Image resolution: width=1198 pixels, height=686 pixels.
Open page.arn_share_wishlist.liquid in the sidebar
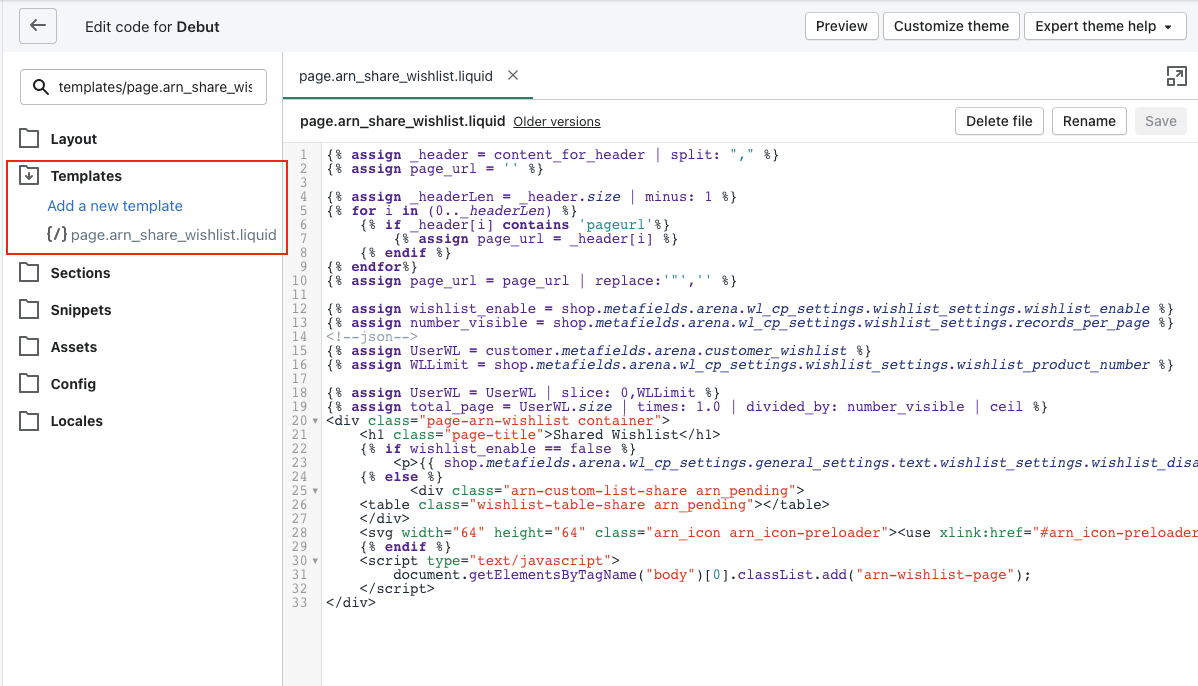pos(173,235)
